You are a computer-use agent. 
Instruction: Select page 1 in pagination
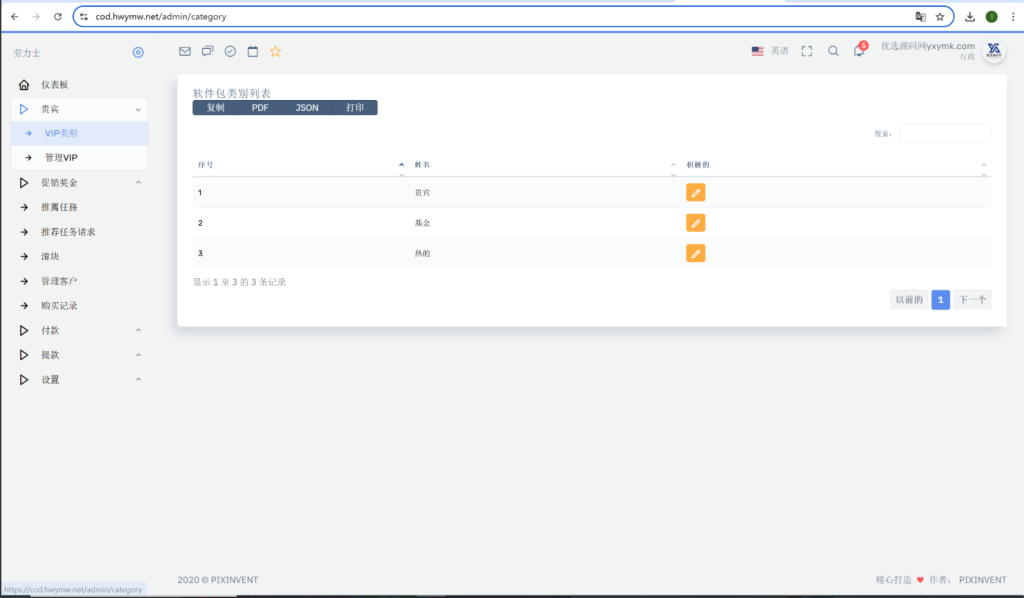[x=940, y=300]
